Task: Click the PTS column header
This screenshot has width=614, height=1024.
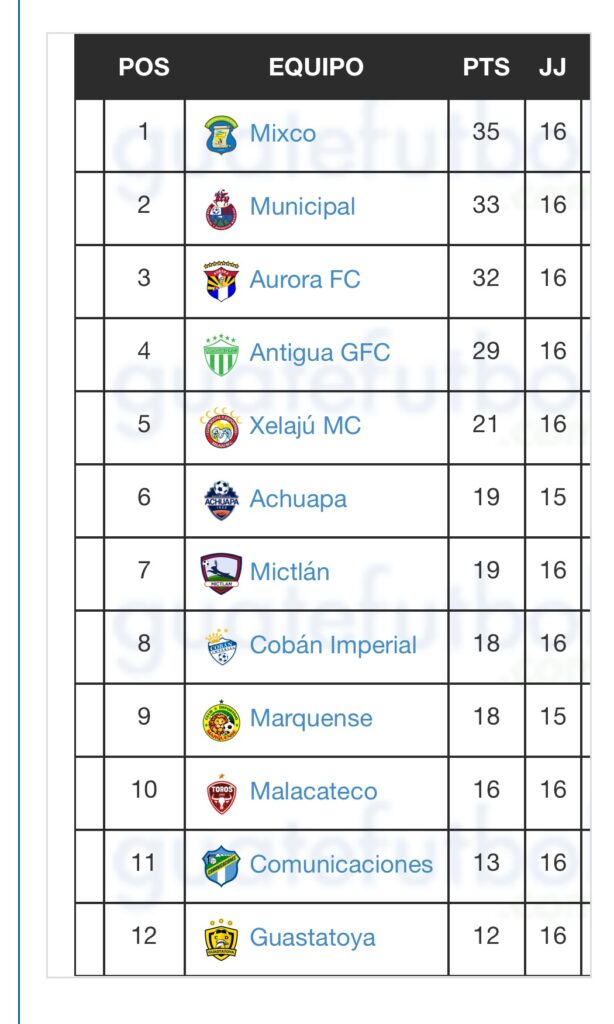Action: coord(486,68)
